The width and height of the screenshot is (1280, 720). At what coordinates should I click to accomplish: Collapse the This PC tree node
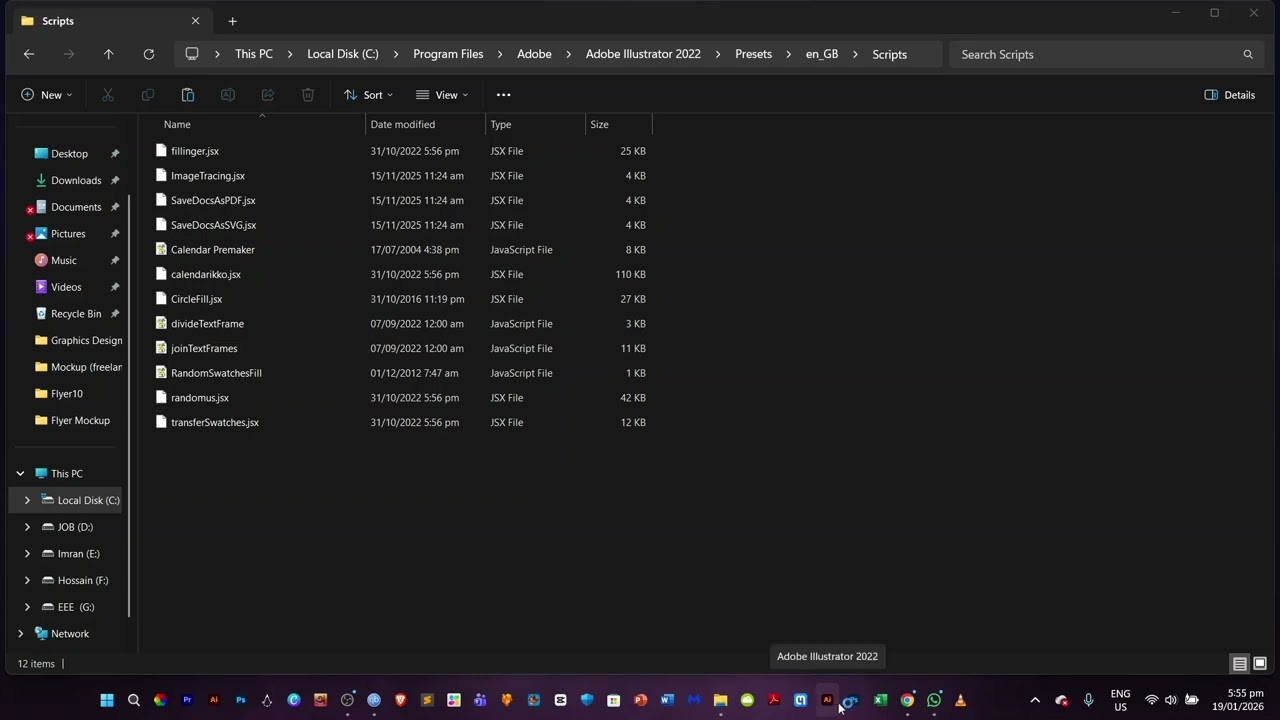click(20, 474)
